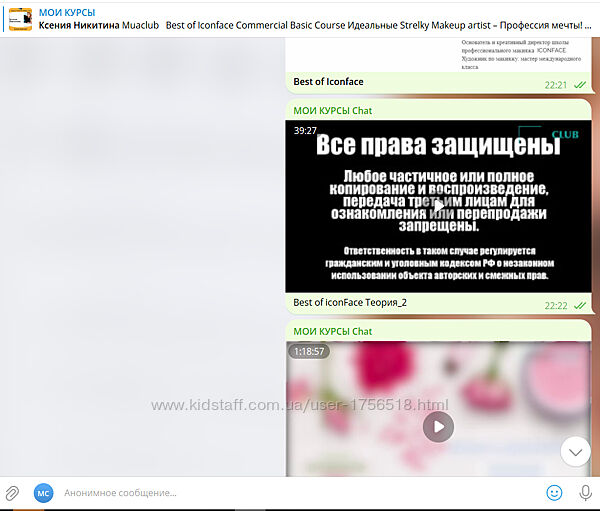Open the МОИ КУРСЫ chat title in header

click(67, 11)
